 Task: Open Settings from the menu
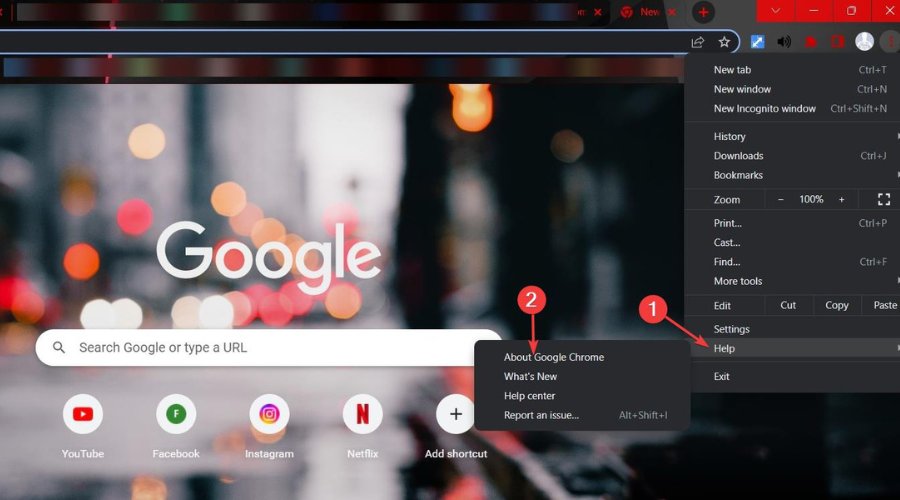[792, 329]
